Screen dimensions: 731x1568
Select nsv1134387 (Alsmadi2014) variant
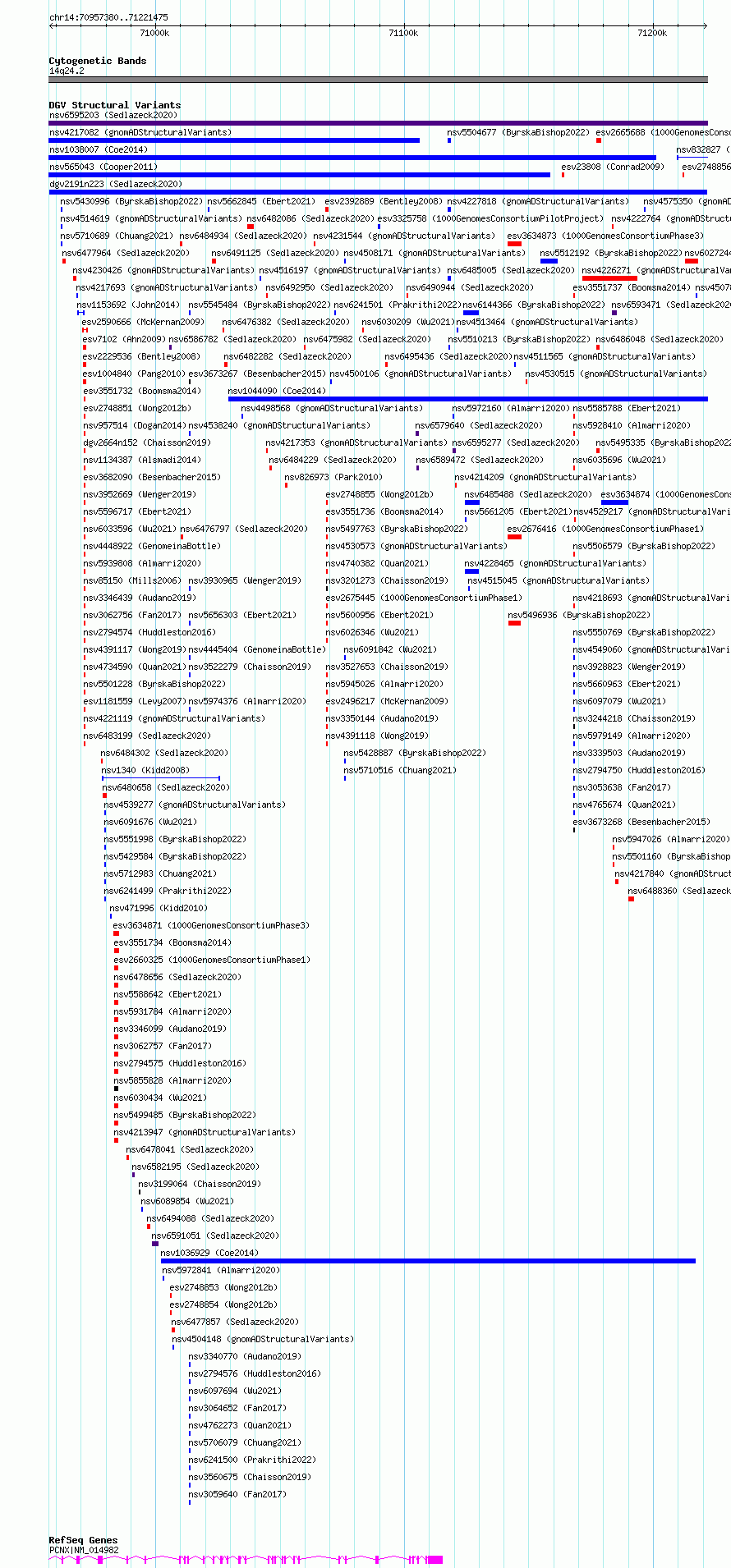click(141, 460)
